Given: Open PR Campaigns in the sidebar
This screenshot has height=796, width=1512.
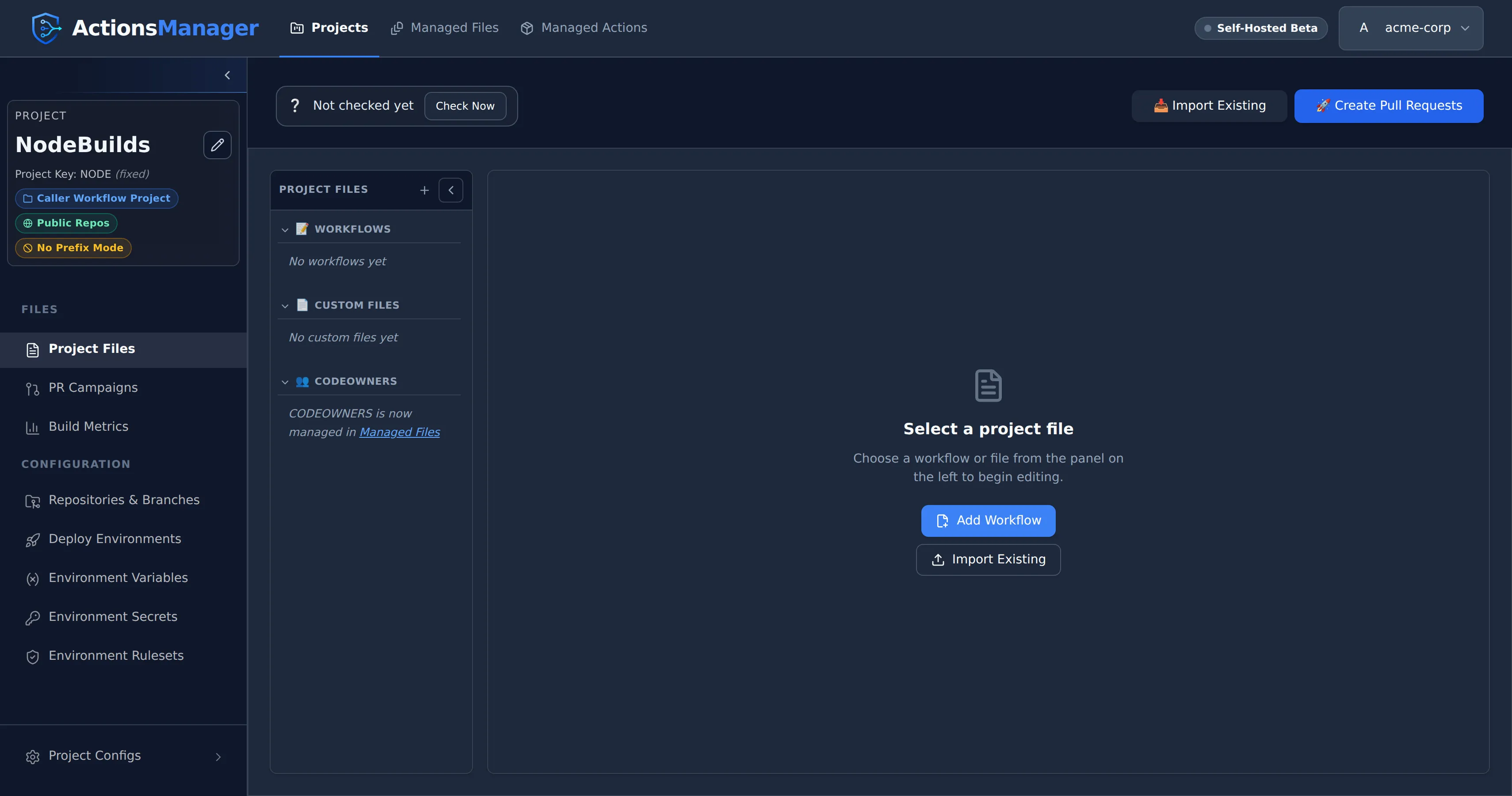Looking at the screenshot, I should click(123, 388).
